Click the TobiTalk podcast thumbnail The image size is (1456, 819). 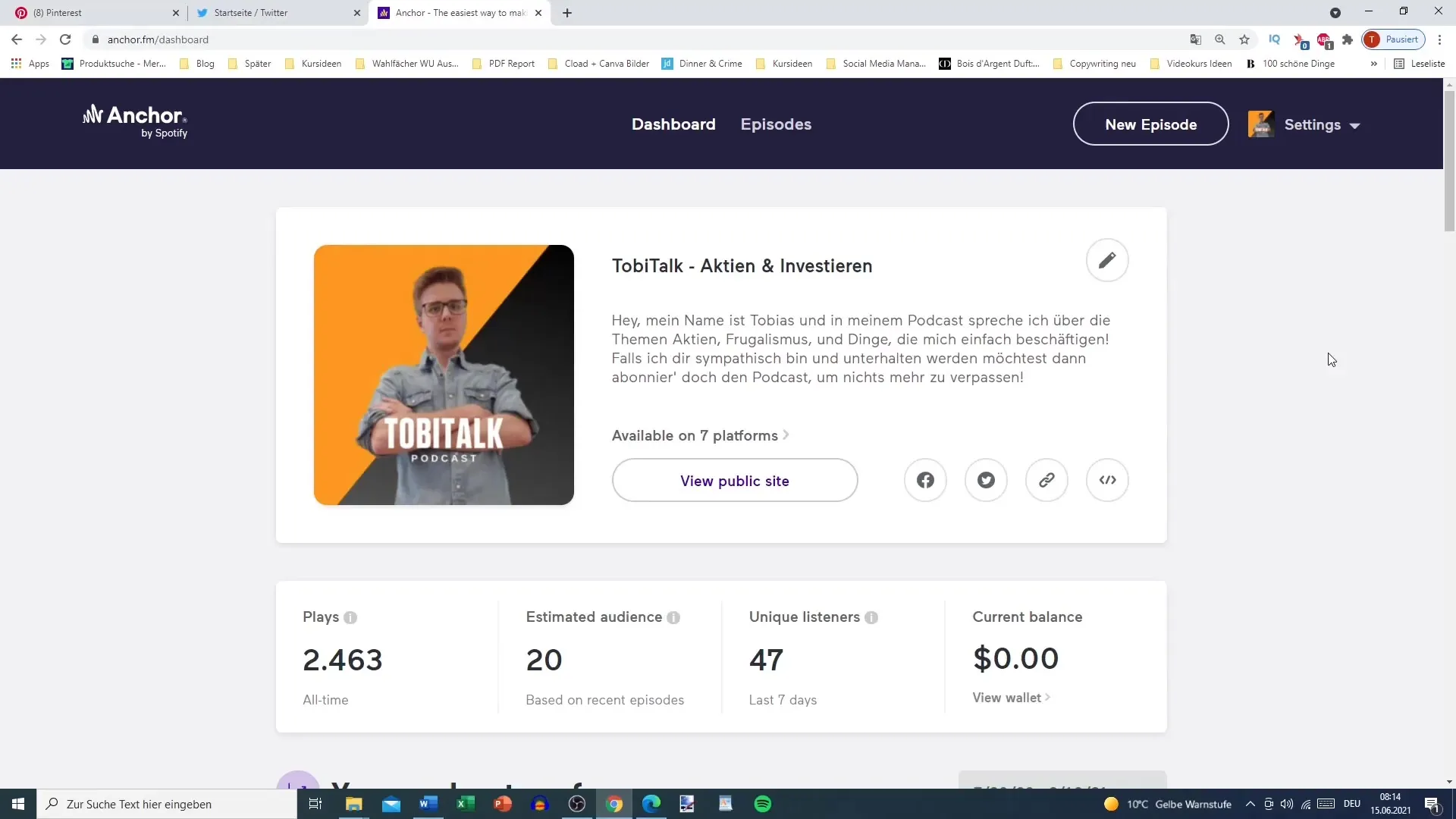pos(444,375)
